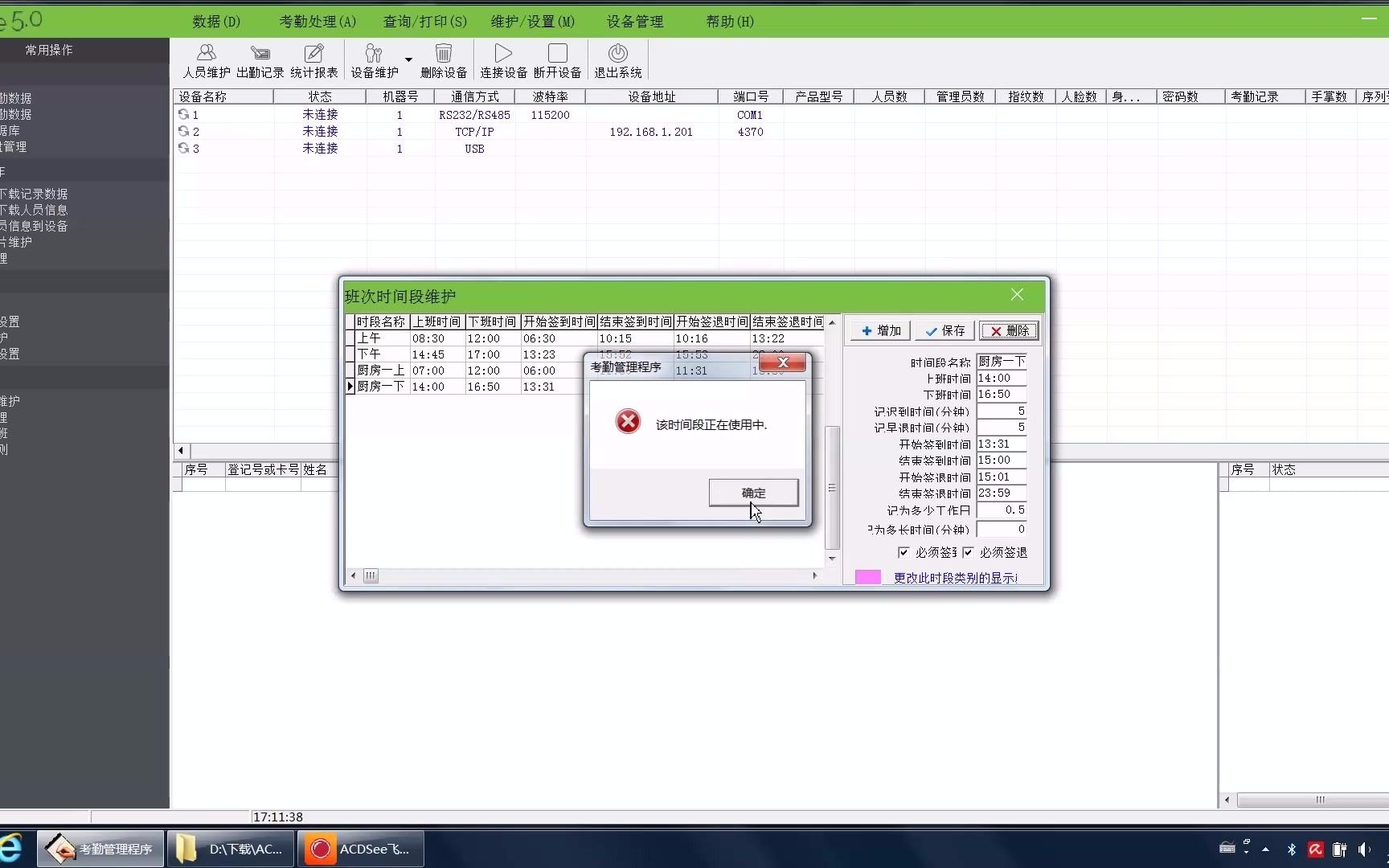Screen dimensions: 1389x868
Task: Click the 登记号或卡号 column header
Action: click(263, 469)
